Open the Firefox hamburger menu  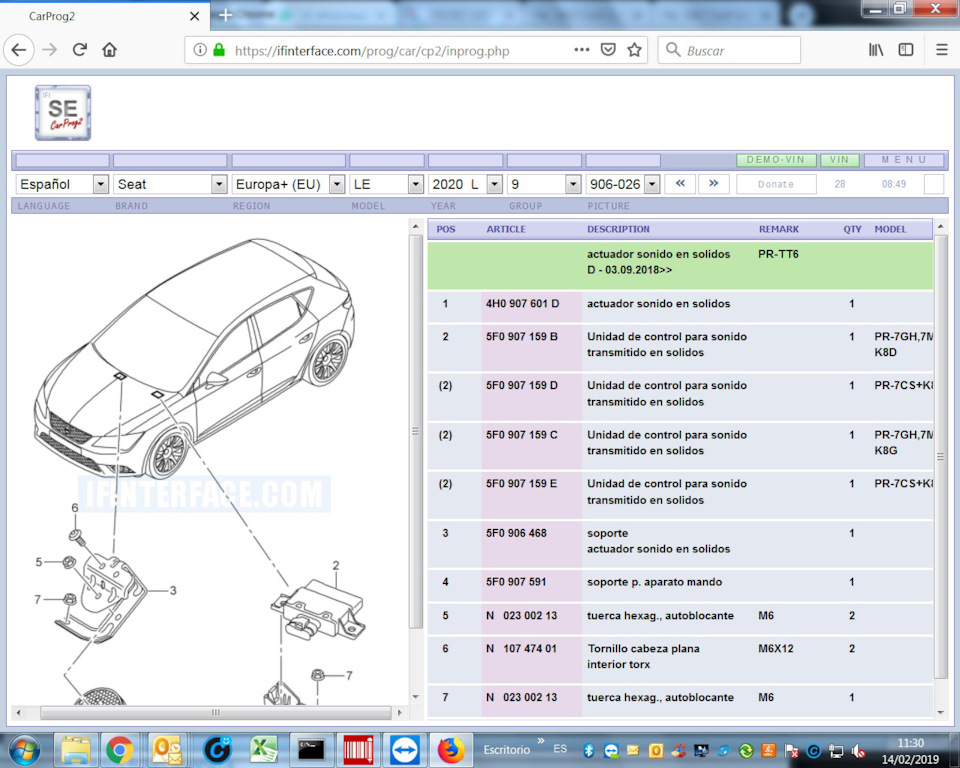pyautogui.click(x=941, y=49)
